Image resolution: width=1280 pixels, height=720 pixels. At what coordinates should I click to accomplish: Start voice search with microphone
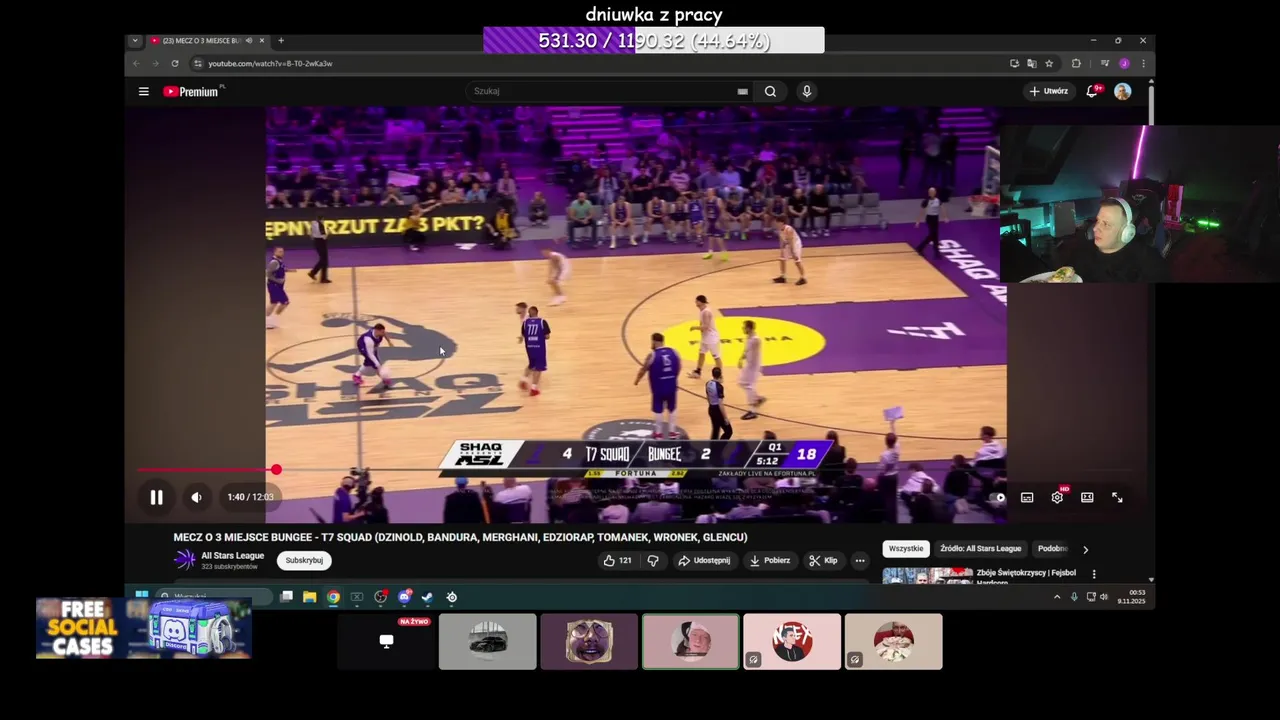(806, 91)
